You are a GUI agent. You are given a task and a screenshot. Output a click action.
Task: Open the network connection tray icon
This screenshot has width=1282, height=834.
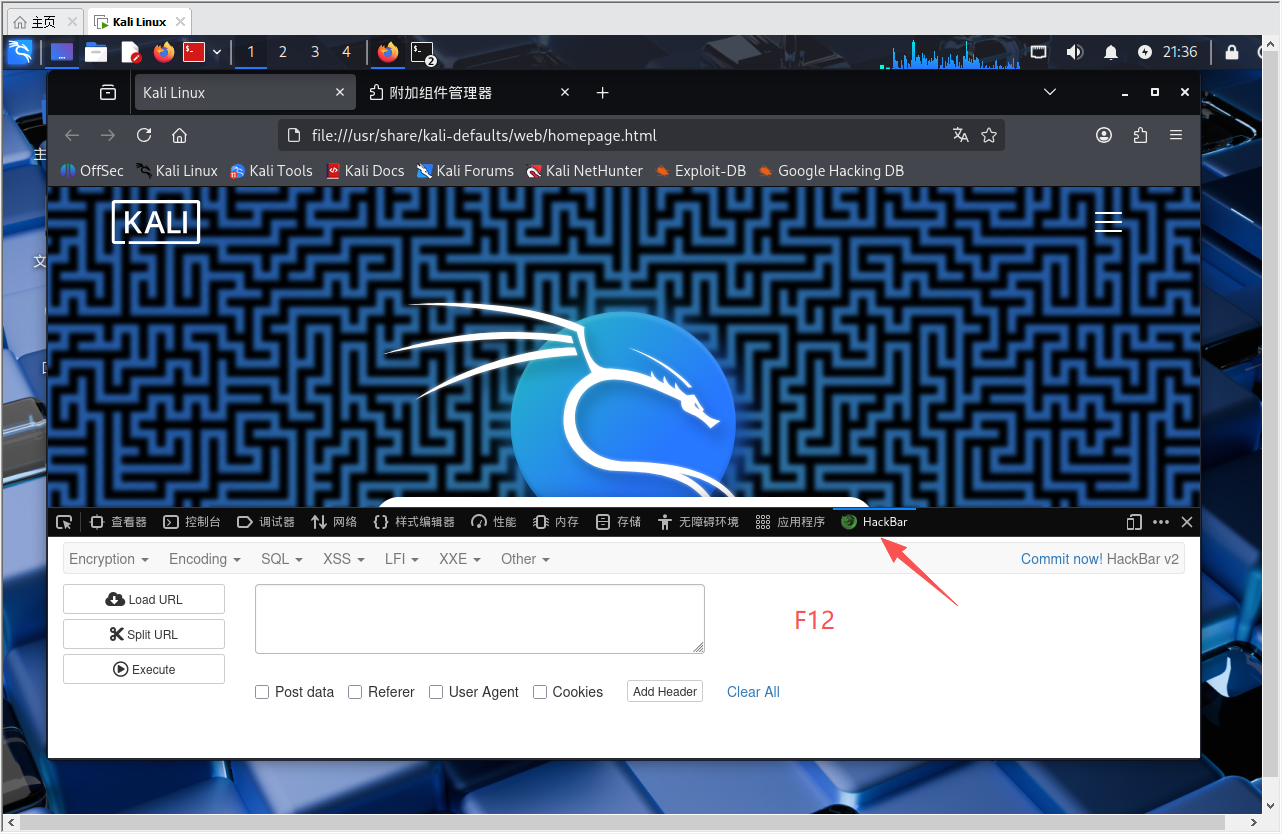pos(1039,52)
